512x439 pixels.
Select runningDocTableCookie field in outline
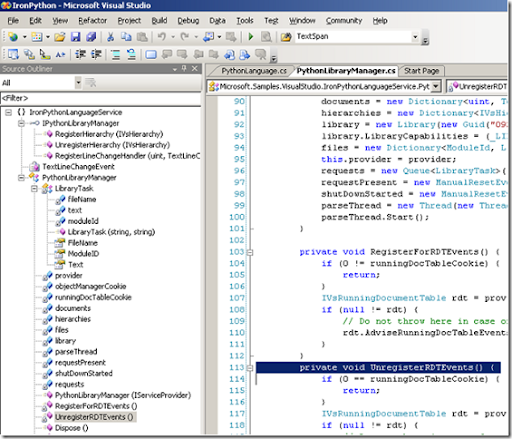click(93, 297)
